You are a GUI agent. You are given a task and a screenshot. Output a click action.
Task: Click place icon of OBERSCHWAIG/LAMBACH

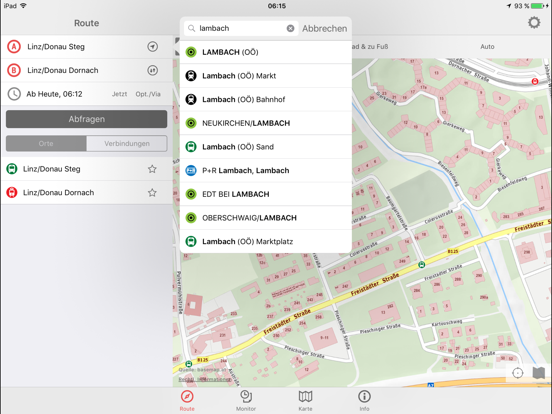pos(191,218)
